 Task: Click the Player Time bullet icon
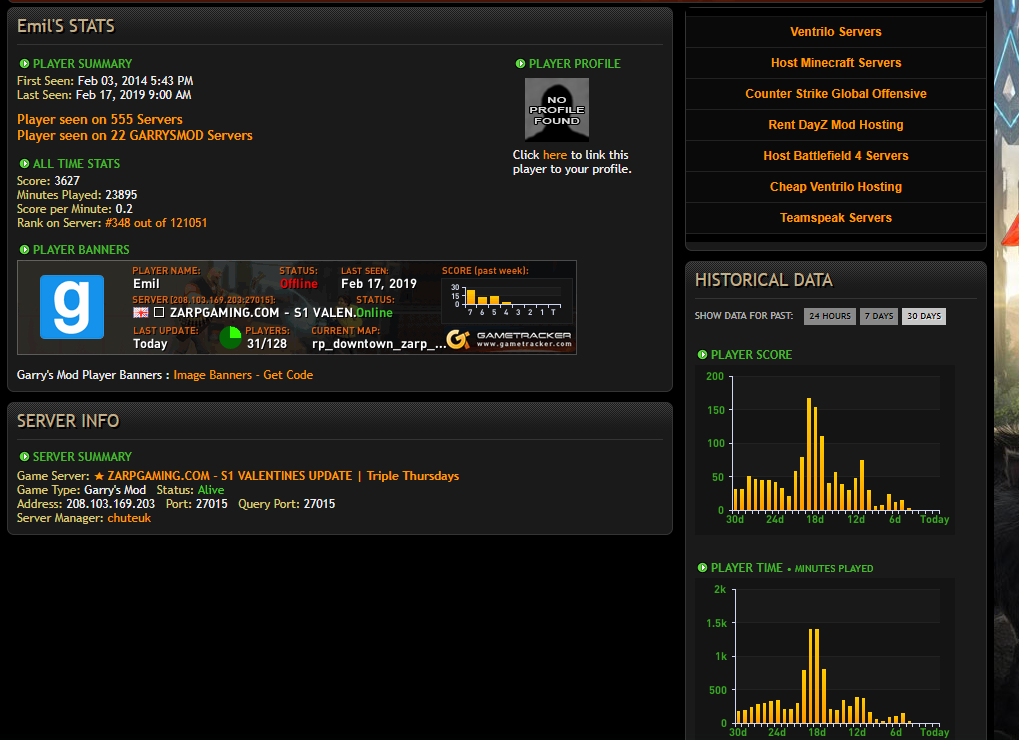click(702, 568)
